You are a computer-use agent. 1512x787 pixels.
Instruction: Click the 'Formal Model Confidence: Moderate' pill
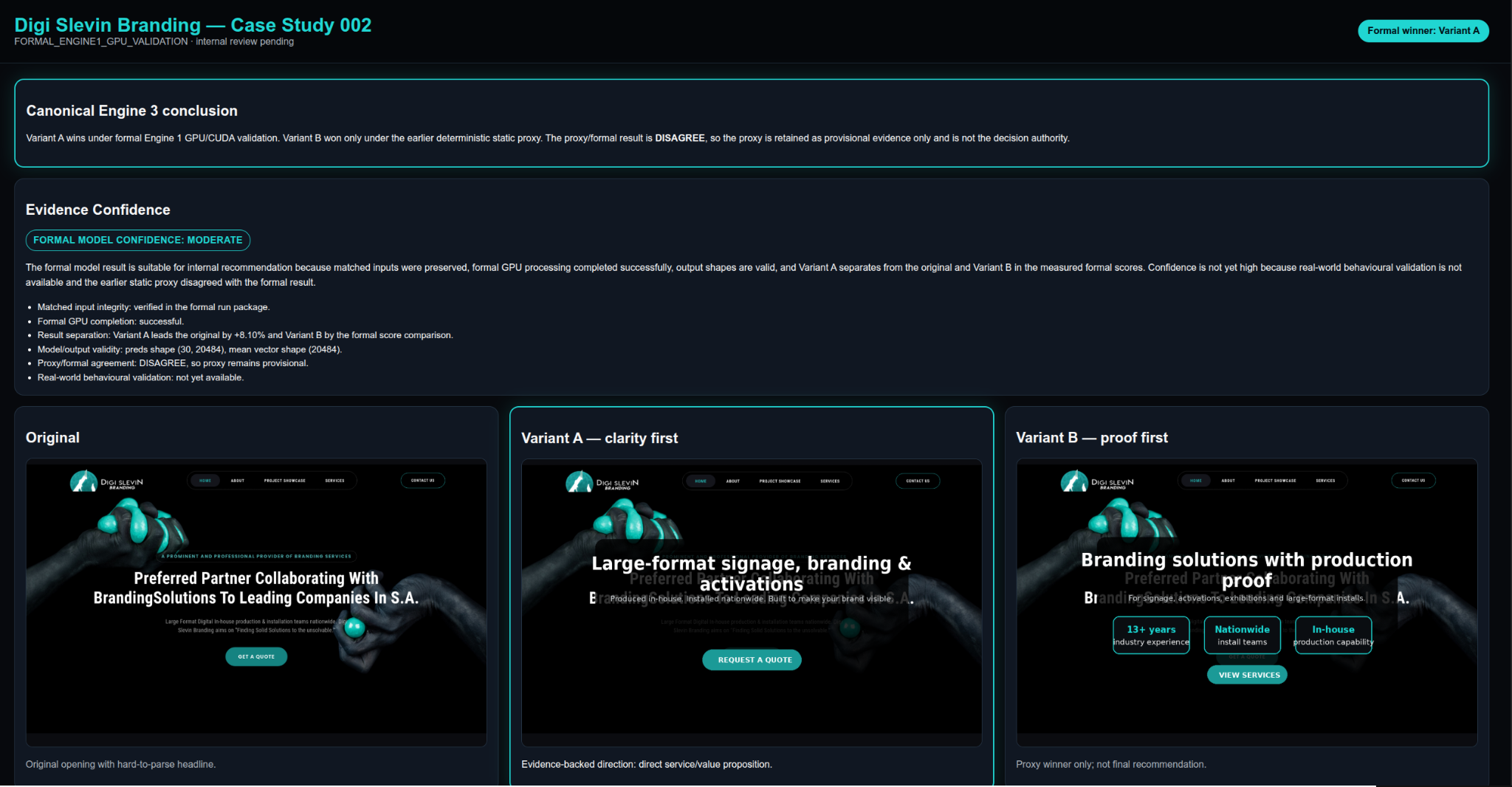138,240
